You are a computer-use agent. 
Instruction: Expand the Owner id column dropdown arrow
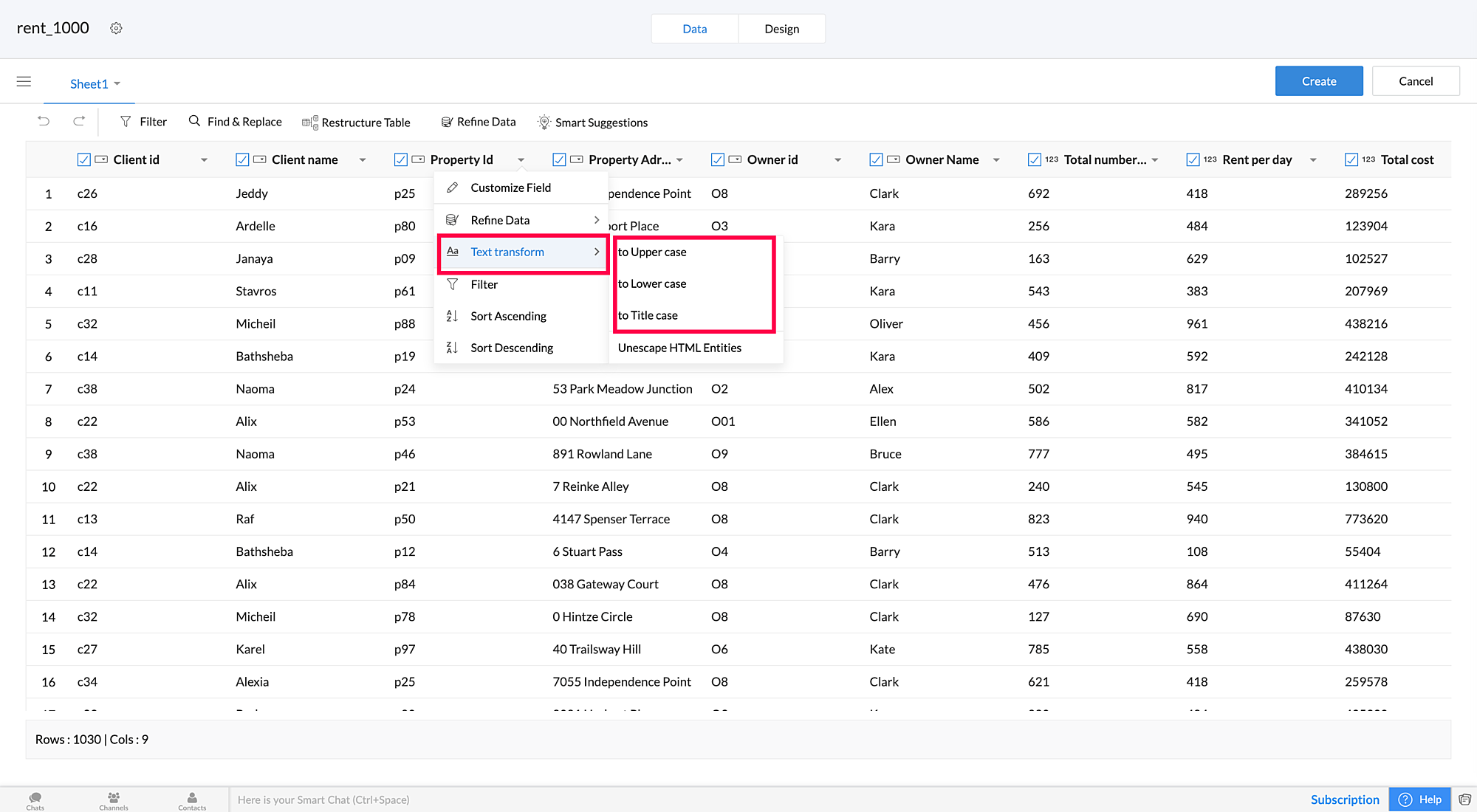click(x=837, y=159)
